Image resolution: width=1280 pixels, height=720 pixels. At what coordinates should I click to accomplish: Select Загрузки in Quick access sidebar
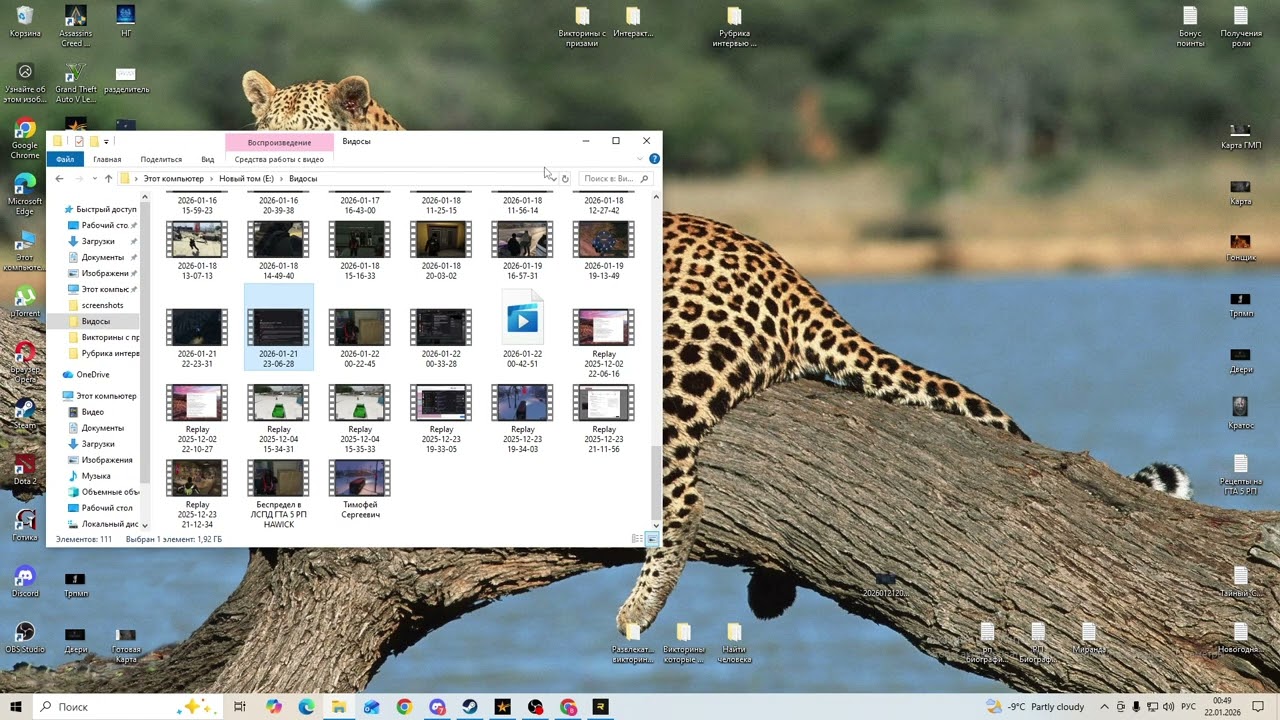pyautogui.click(x=98, y=241)
